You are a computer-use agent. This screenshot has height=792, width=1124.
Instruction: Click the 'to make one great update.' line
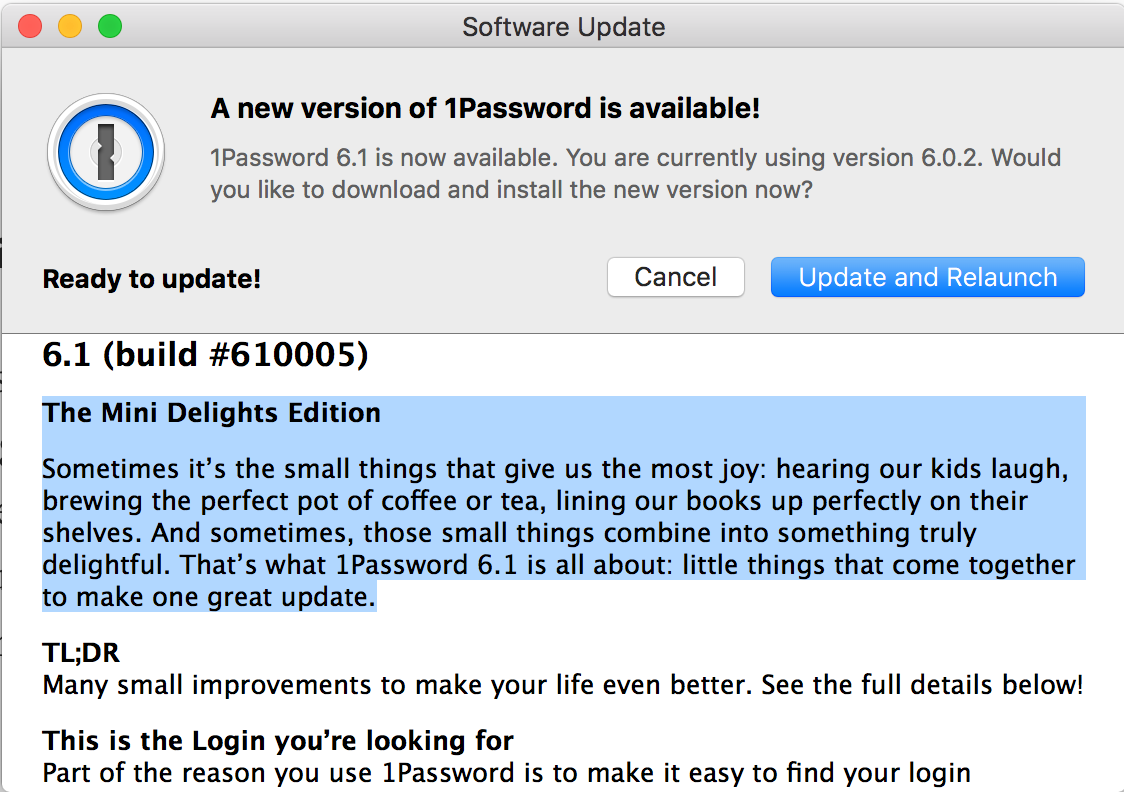pyautogui.click(x=209, y=598)
